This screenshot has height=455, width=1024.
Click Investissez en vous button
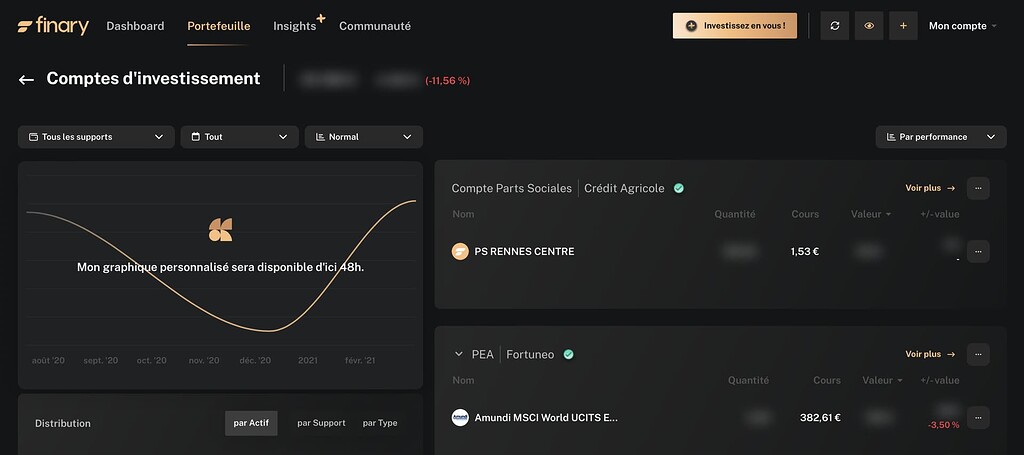coord(735,26)
